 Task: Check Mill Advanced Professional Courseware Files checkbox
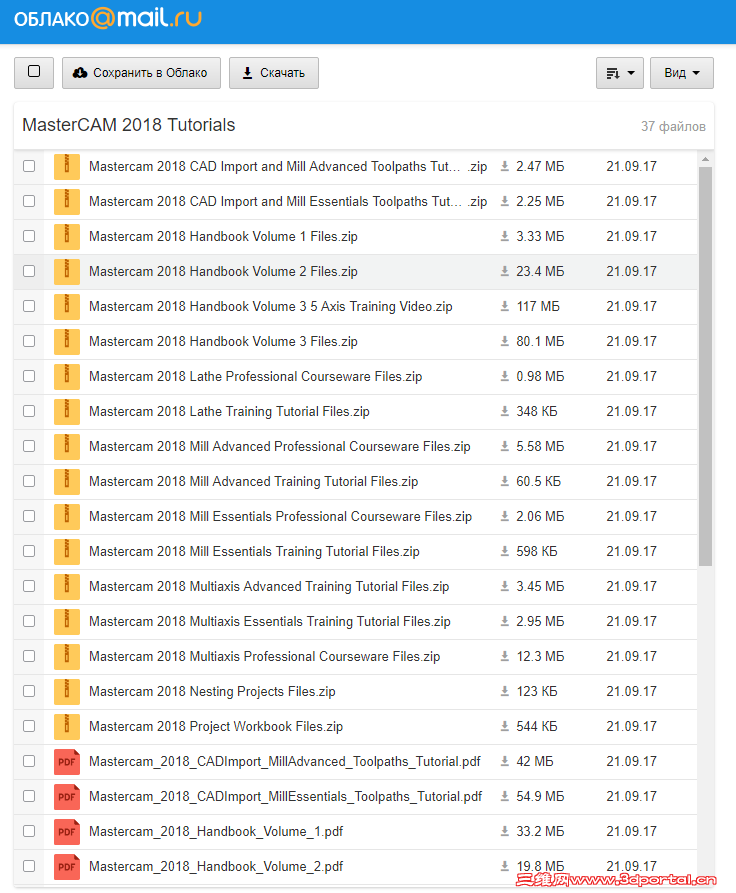tap(29, 446)
